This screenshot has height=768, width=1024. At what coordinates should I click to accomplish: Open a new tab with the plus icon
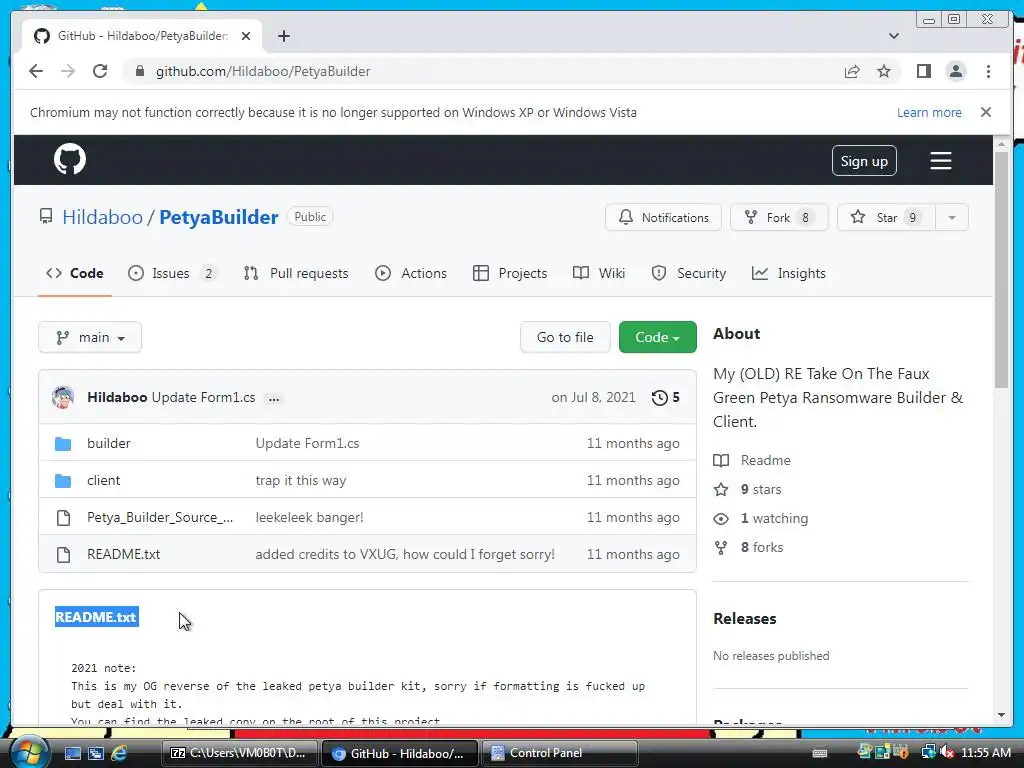click(x=283, y=36)
